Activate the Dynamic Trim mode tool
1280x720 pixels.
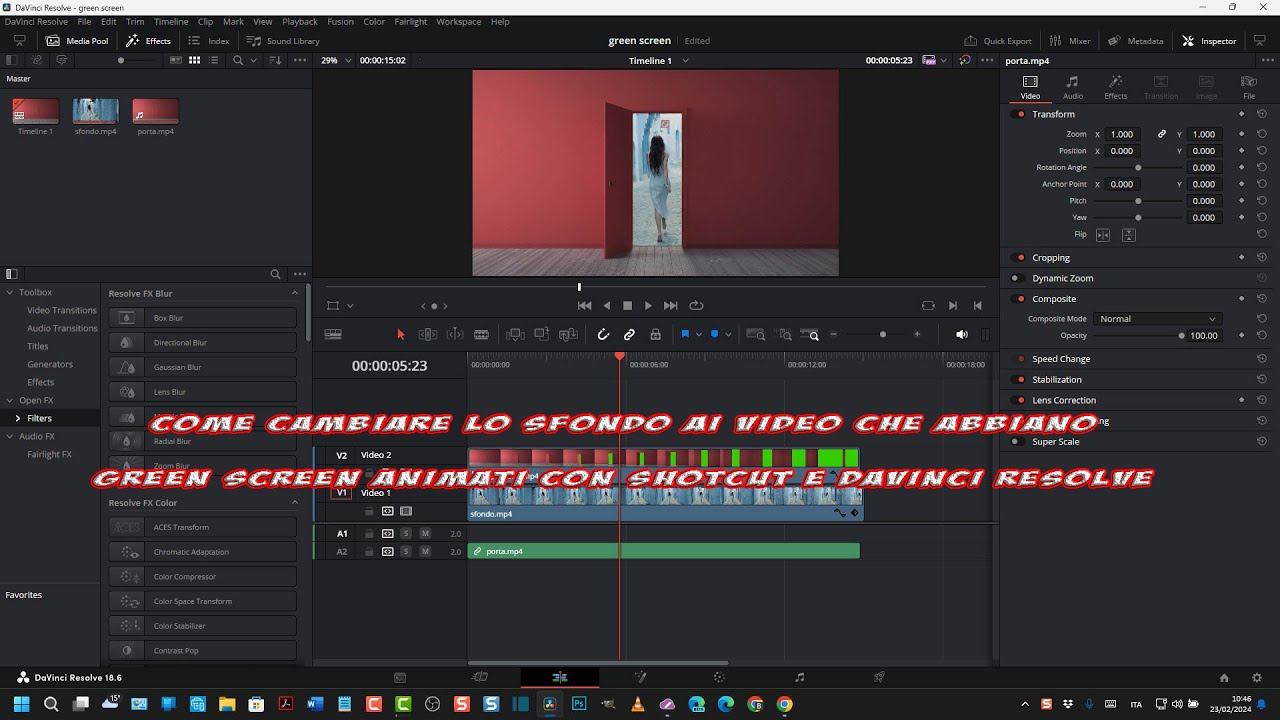(x=455, y=335)
